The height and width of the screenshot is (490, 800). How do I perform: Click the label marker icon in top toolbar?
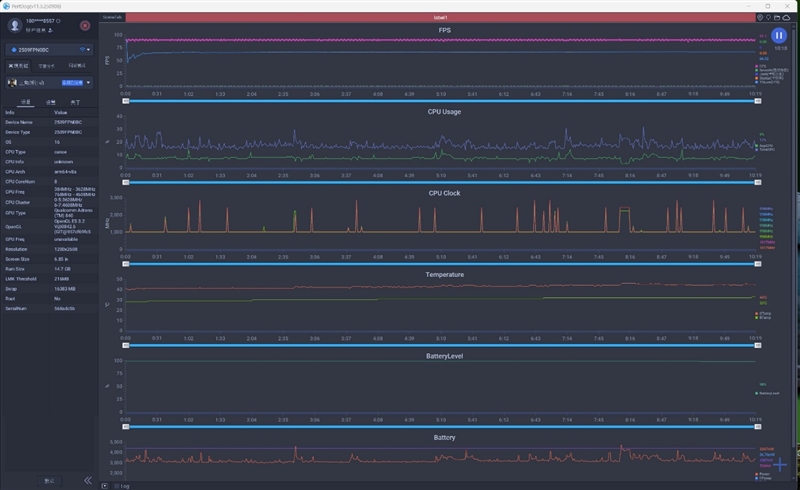coord(769,17)
